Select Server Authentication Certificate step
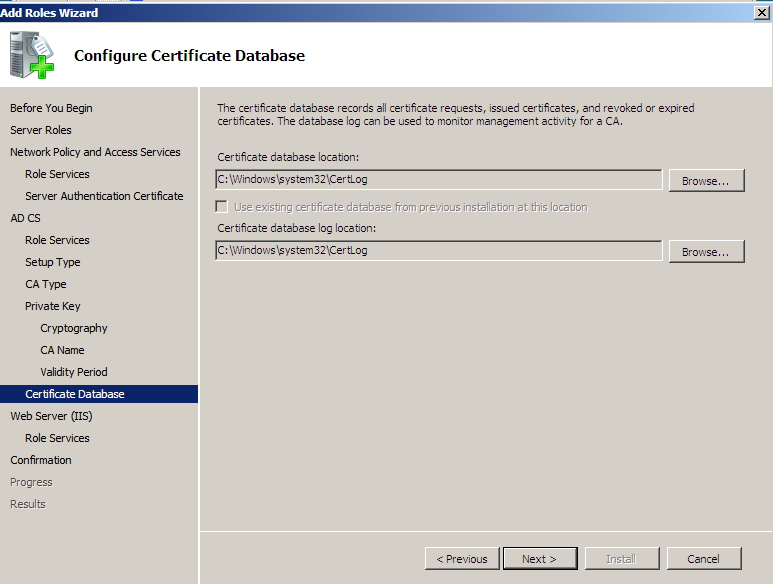The image size is (773, 584). pyautogui.click(x=104, y=196)
